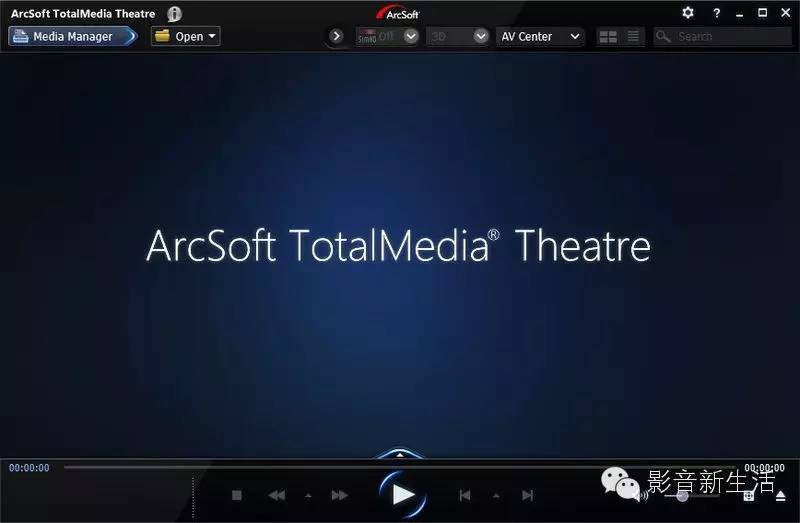
Task: Close the TotalMedia Theatre window
Action: tap(786, 13)
